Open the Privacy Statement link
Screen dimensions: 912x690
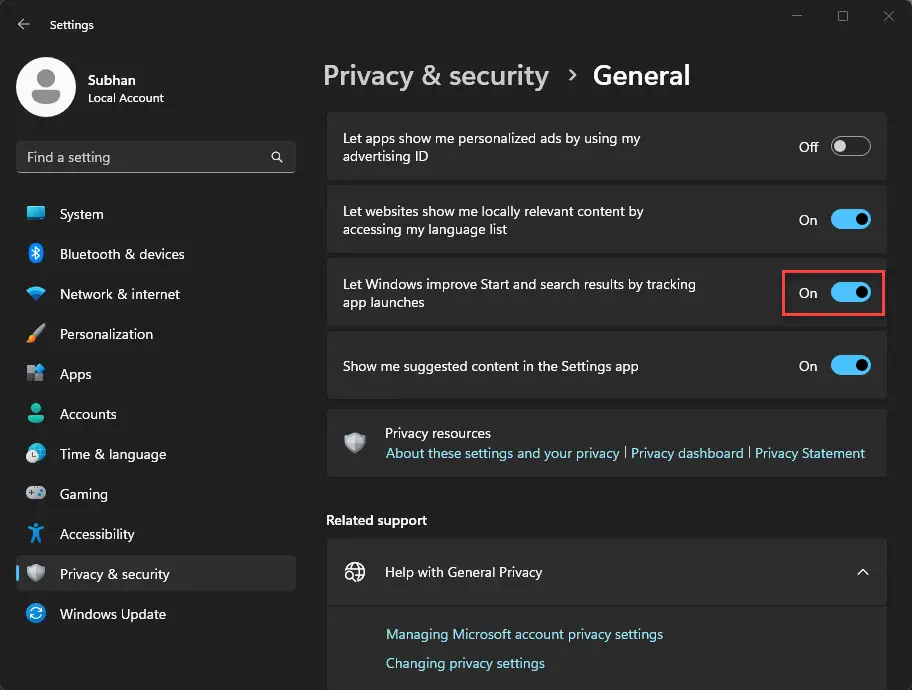[810, 453]
